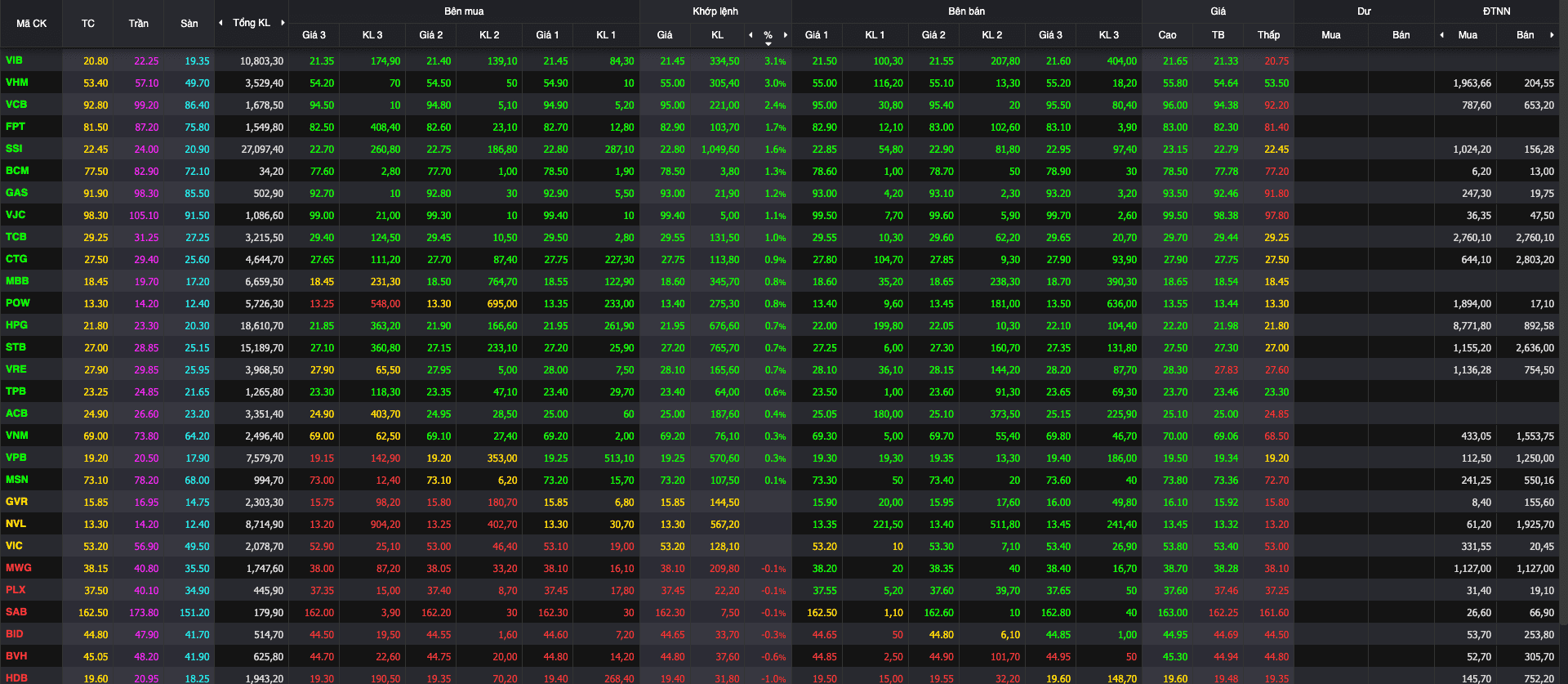Open the BCM stock symbol
Viewport: 1568px width, 684px height.
17,171
